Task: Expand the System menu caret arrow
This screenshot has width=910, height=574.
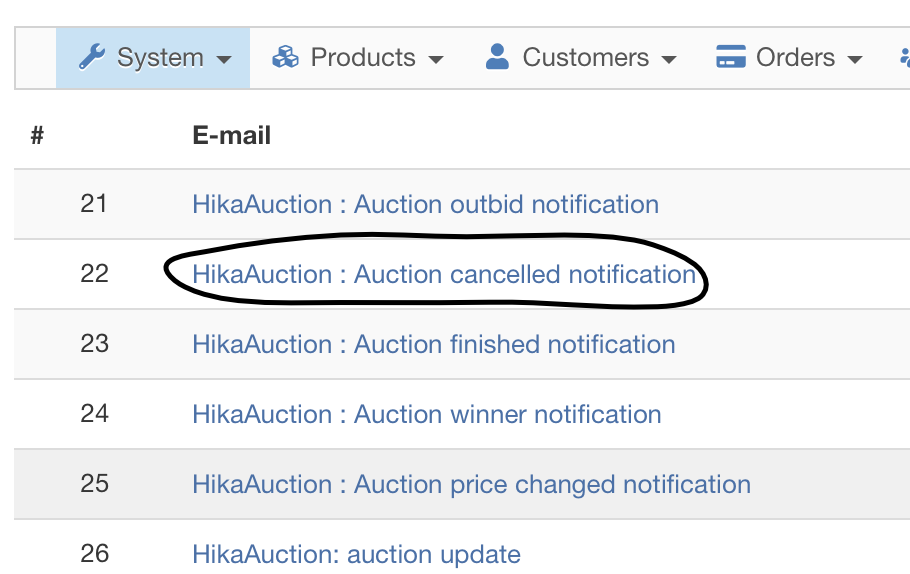Action: [224, 60]
